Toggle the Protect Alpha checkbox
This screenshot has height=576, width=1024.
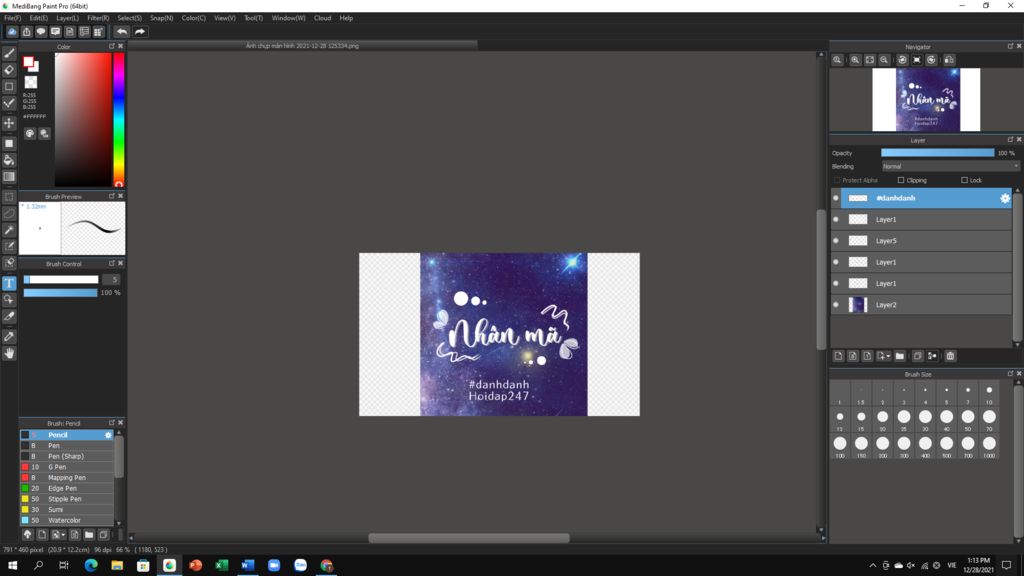837,180
